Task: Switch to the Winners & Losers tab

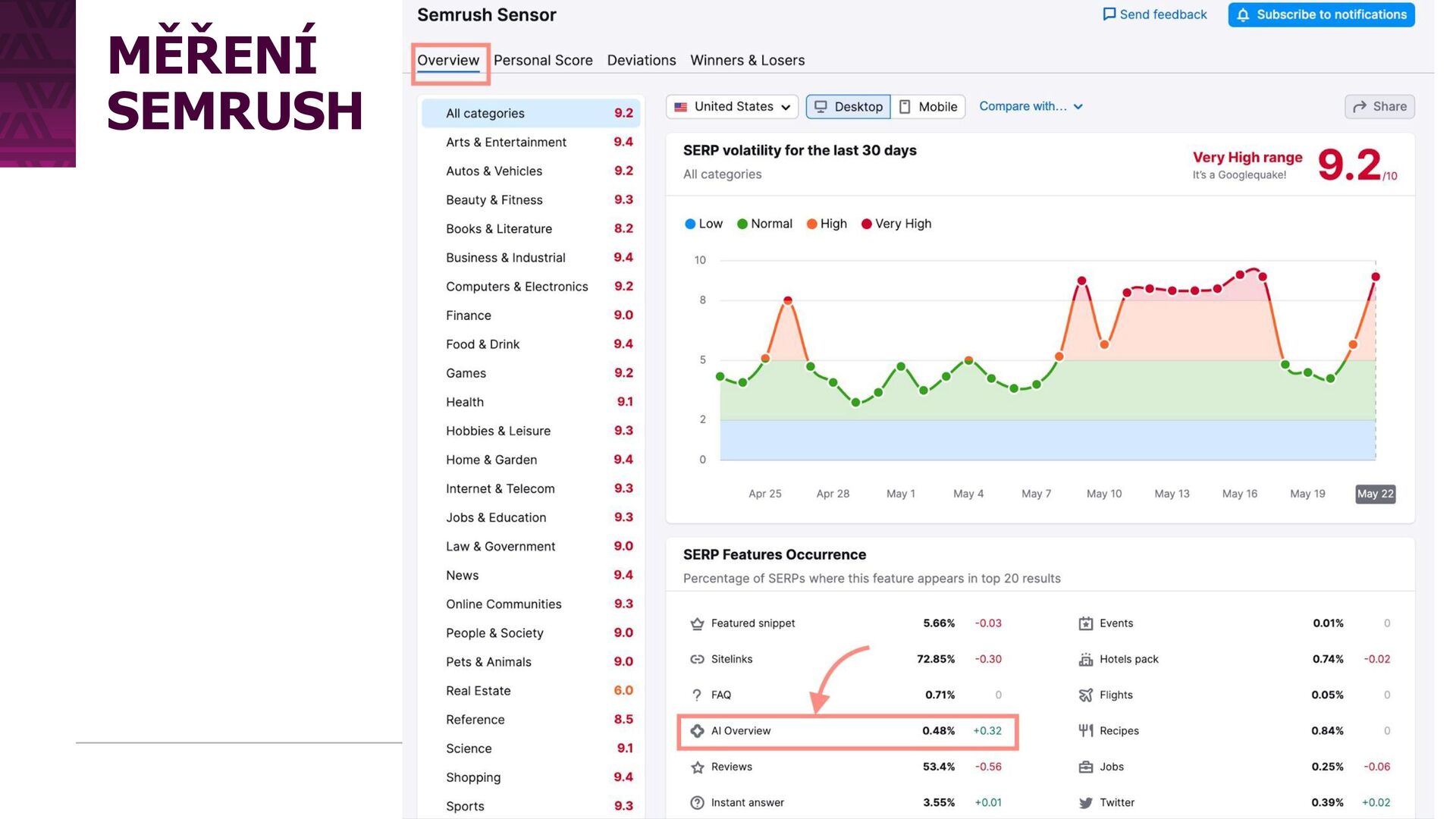Action: pos(747,61)
